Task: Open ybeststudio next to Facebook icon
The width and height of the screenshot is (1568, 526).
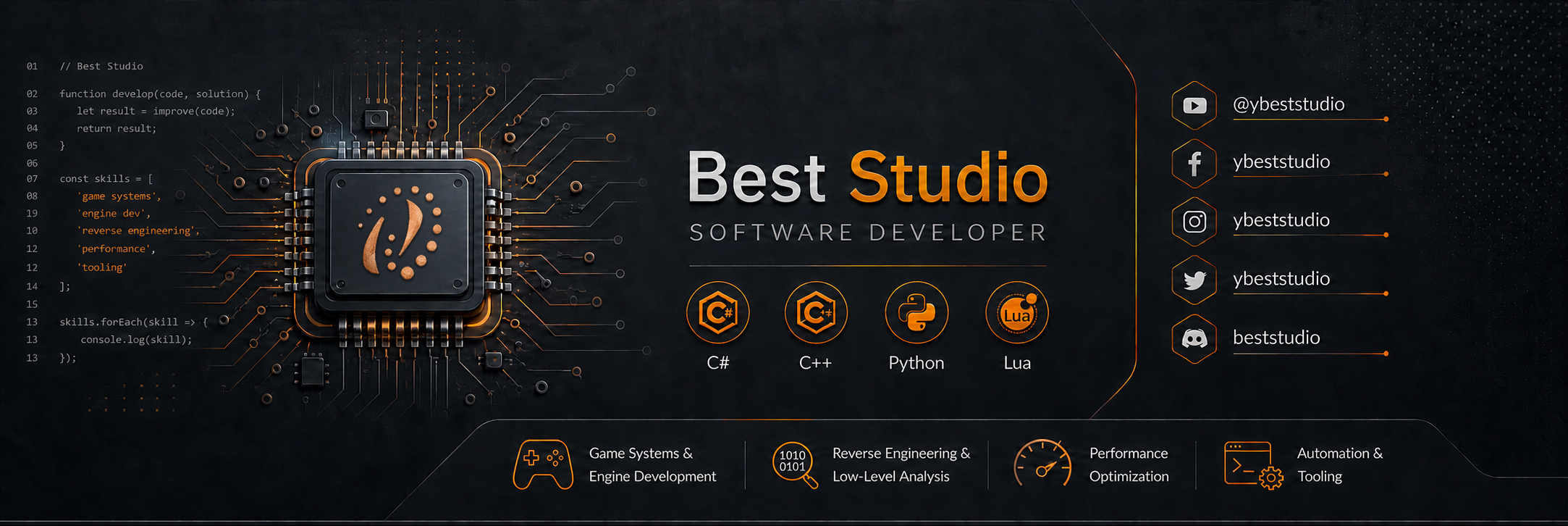Action: (1281, 162)
